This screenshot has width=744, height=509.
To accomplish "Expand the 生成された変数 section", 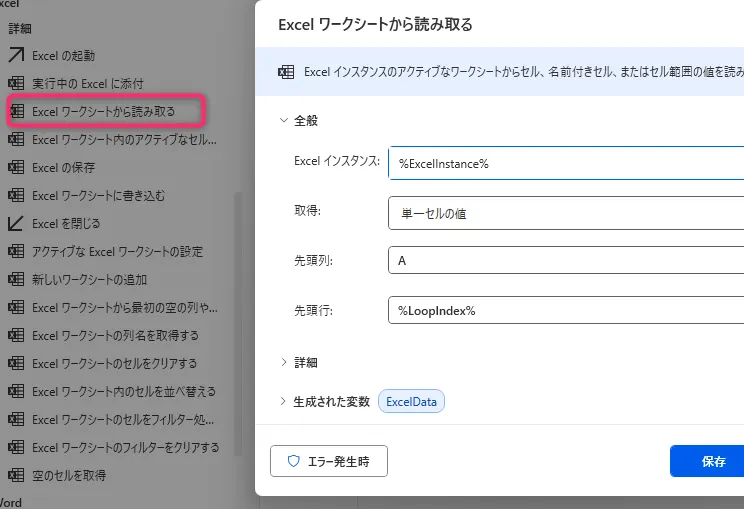I will tap(284, 402).
